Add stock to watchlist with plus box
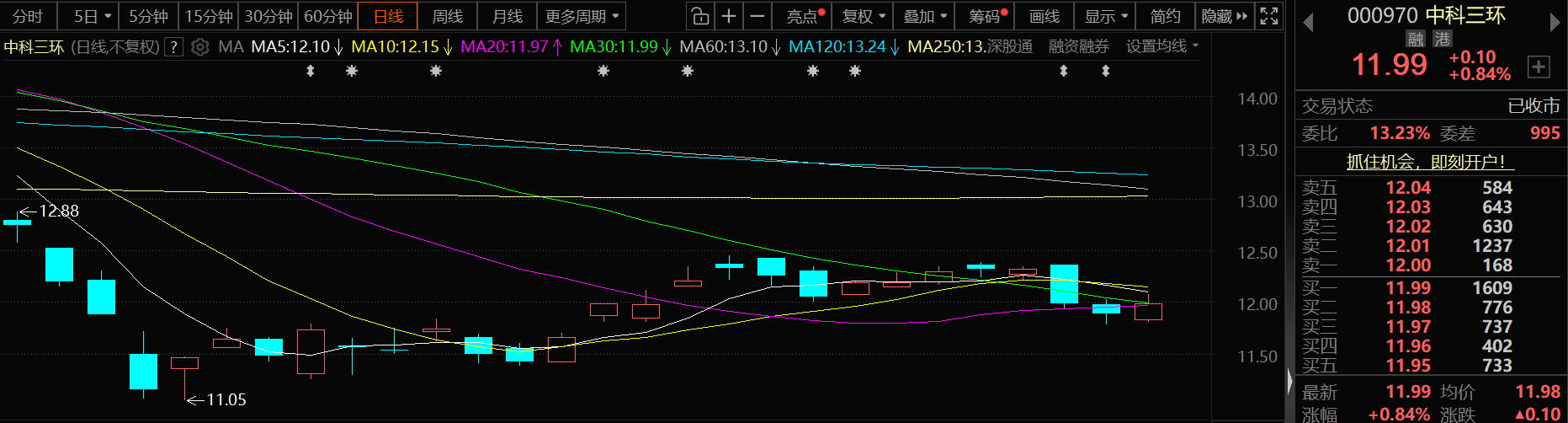This screenshot has height=423, width=1568. (1539, 67)
